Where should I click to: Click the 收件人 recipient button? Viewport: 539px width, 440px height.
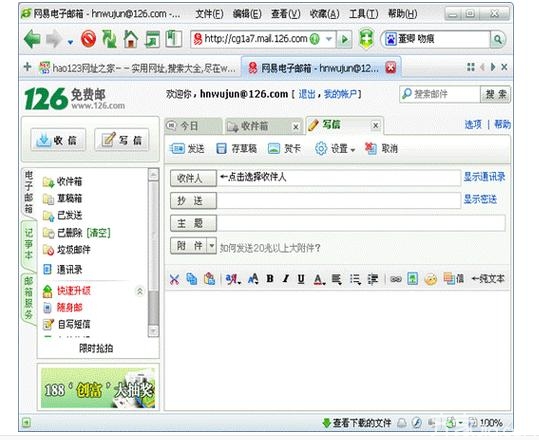click(193, 178)
